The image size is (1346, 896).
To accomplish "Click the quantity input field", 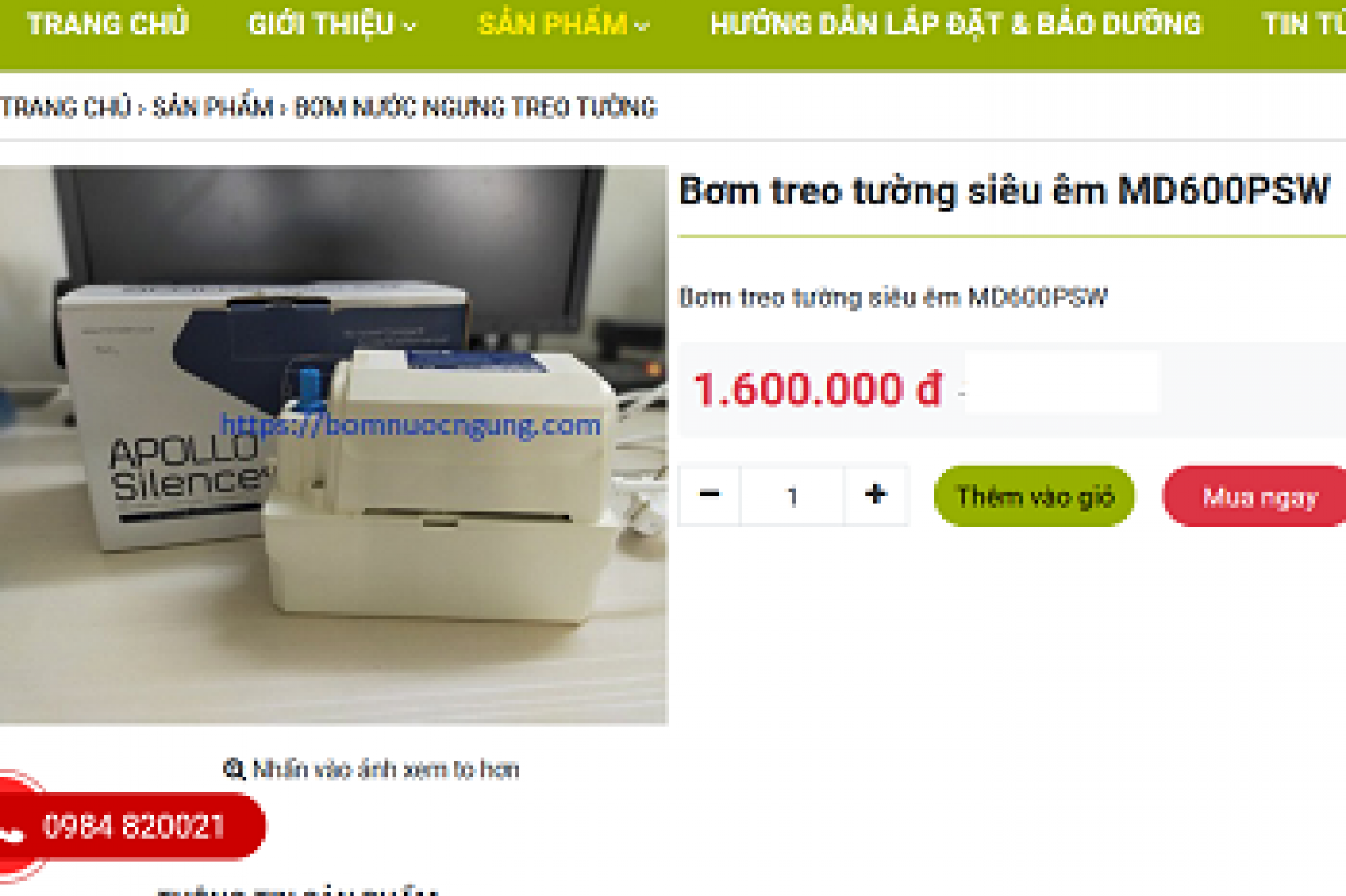I will (x=792, y=496).
